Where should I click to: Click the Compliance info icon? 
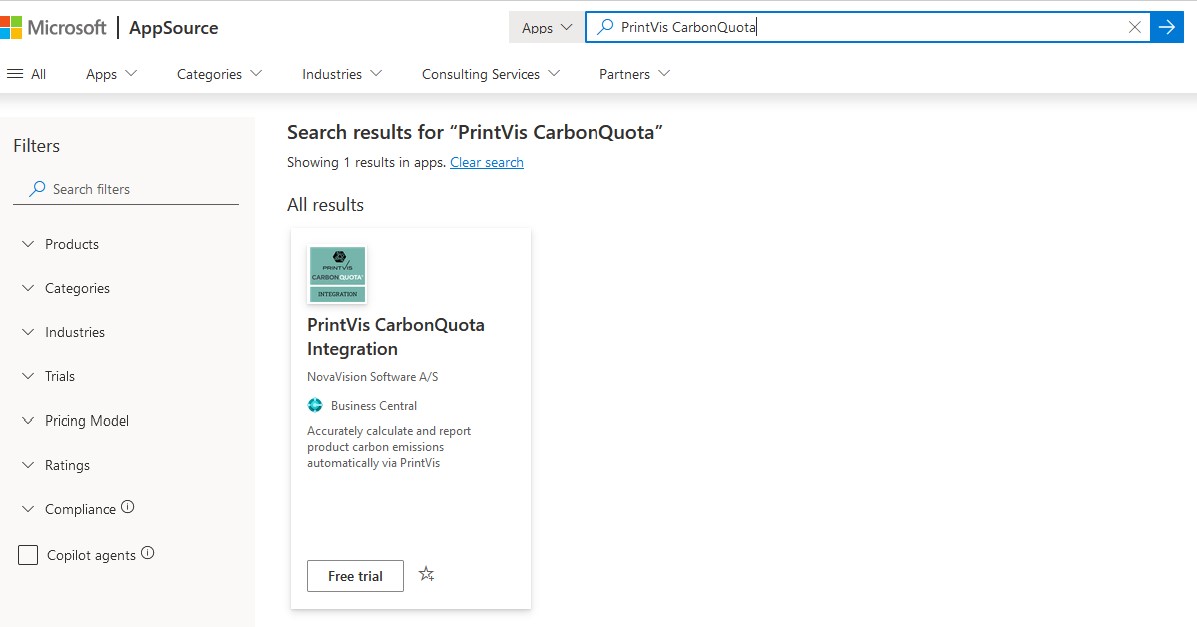tap(127, 507)
